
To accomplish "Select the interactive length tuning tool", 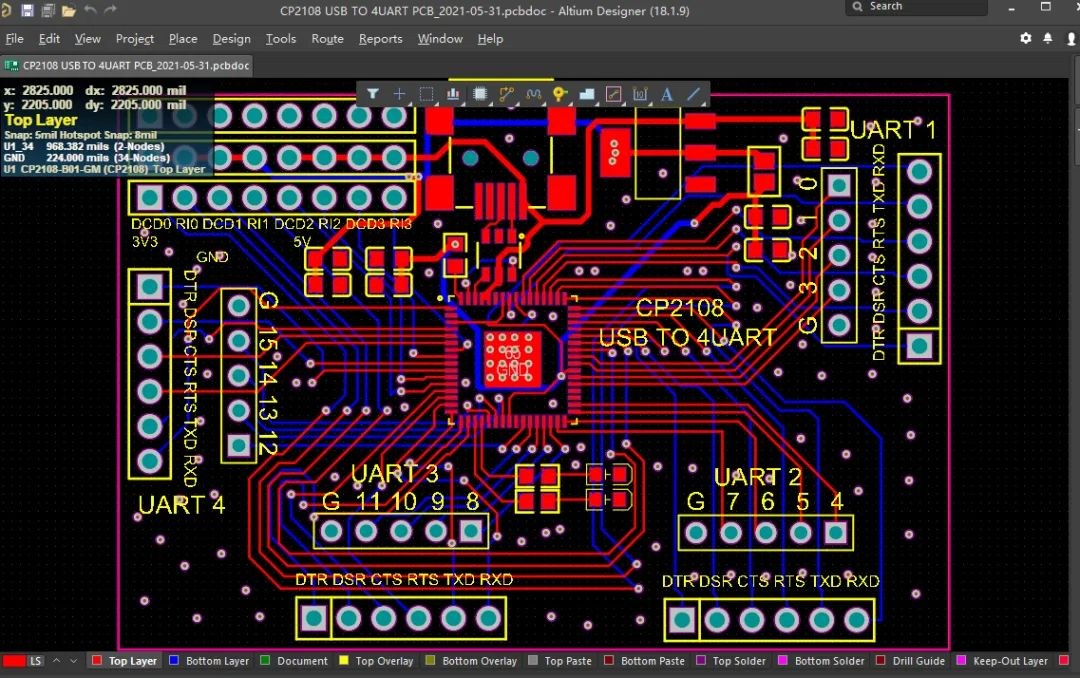I will click(x=534, y=94).
